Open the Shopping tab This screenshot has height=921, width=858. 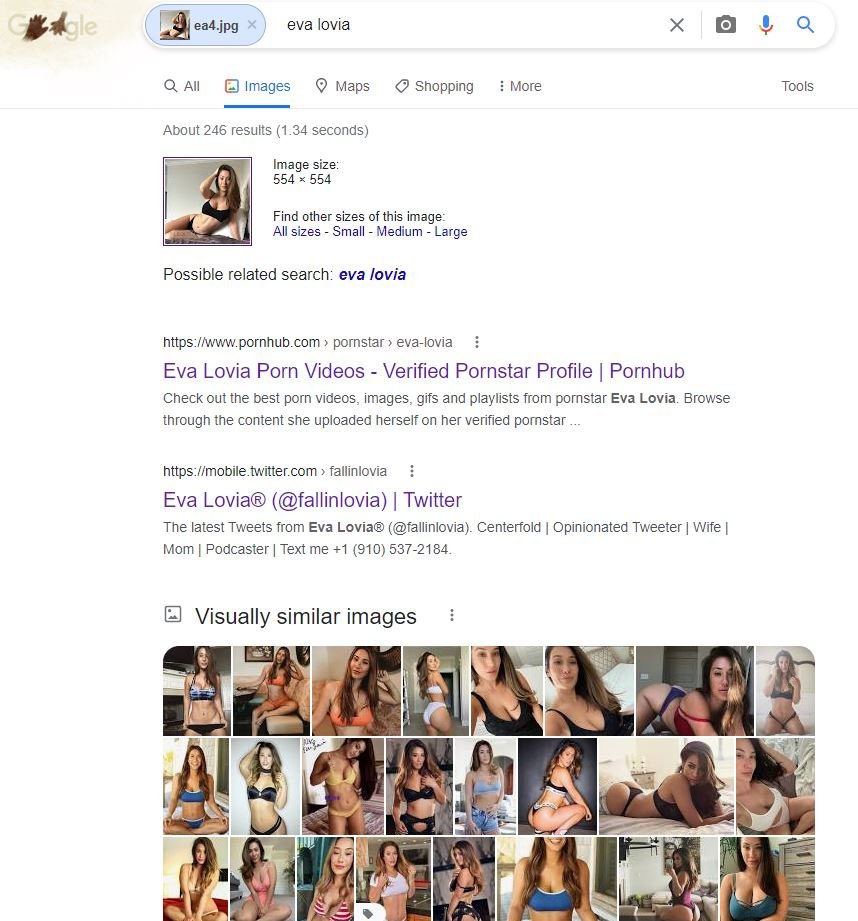[434, 86]
